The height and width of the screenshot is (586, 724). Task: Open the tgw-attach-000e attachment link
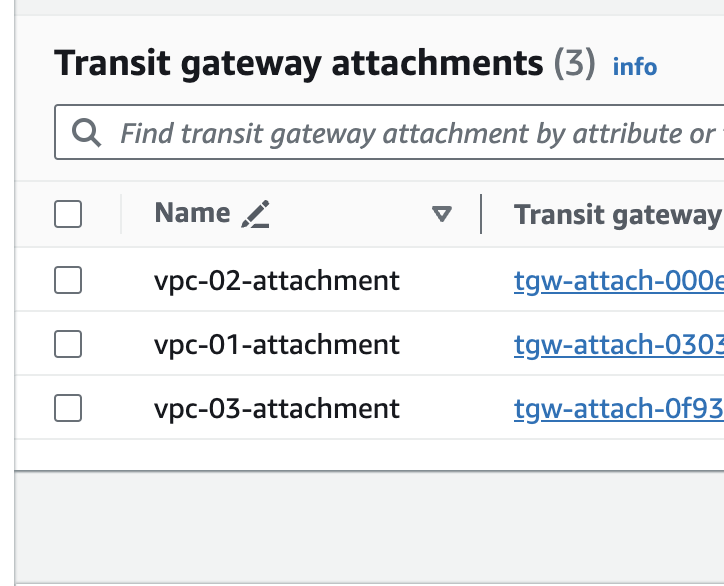[x=618, y=281]
